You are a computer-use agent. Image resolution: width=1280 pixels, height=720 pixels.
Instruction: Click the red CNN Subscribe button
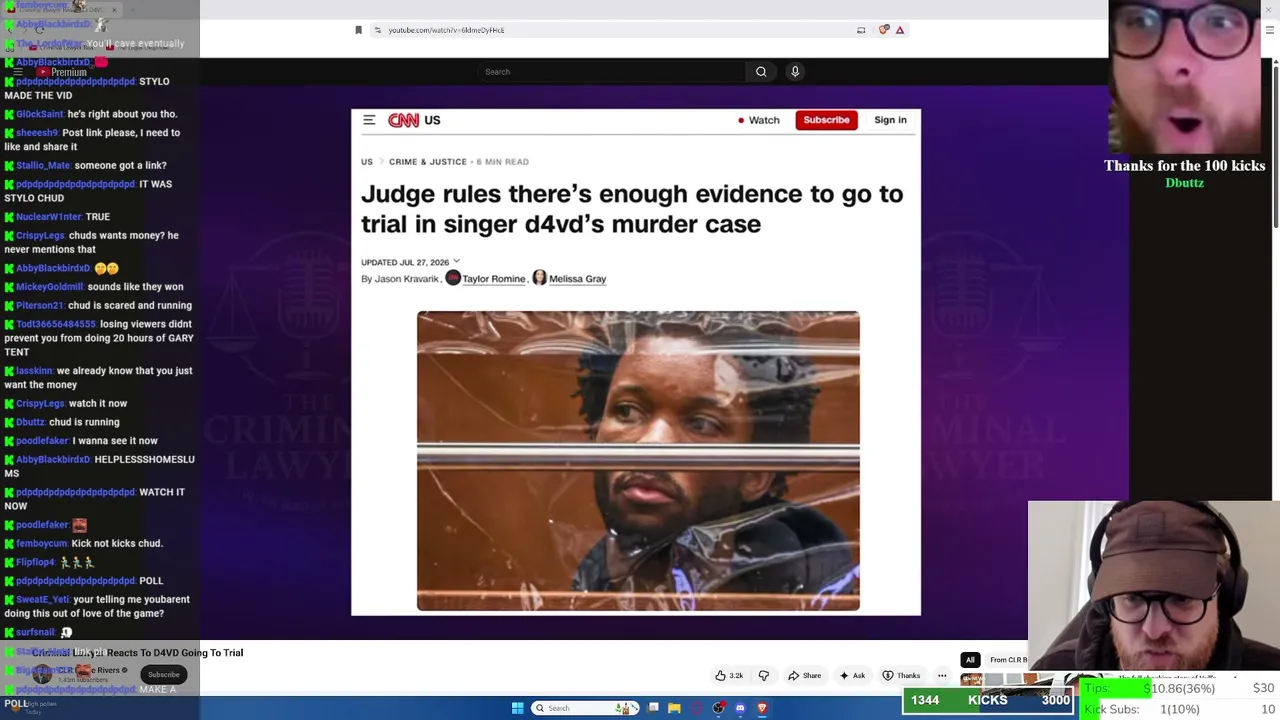click(826, 120)
